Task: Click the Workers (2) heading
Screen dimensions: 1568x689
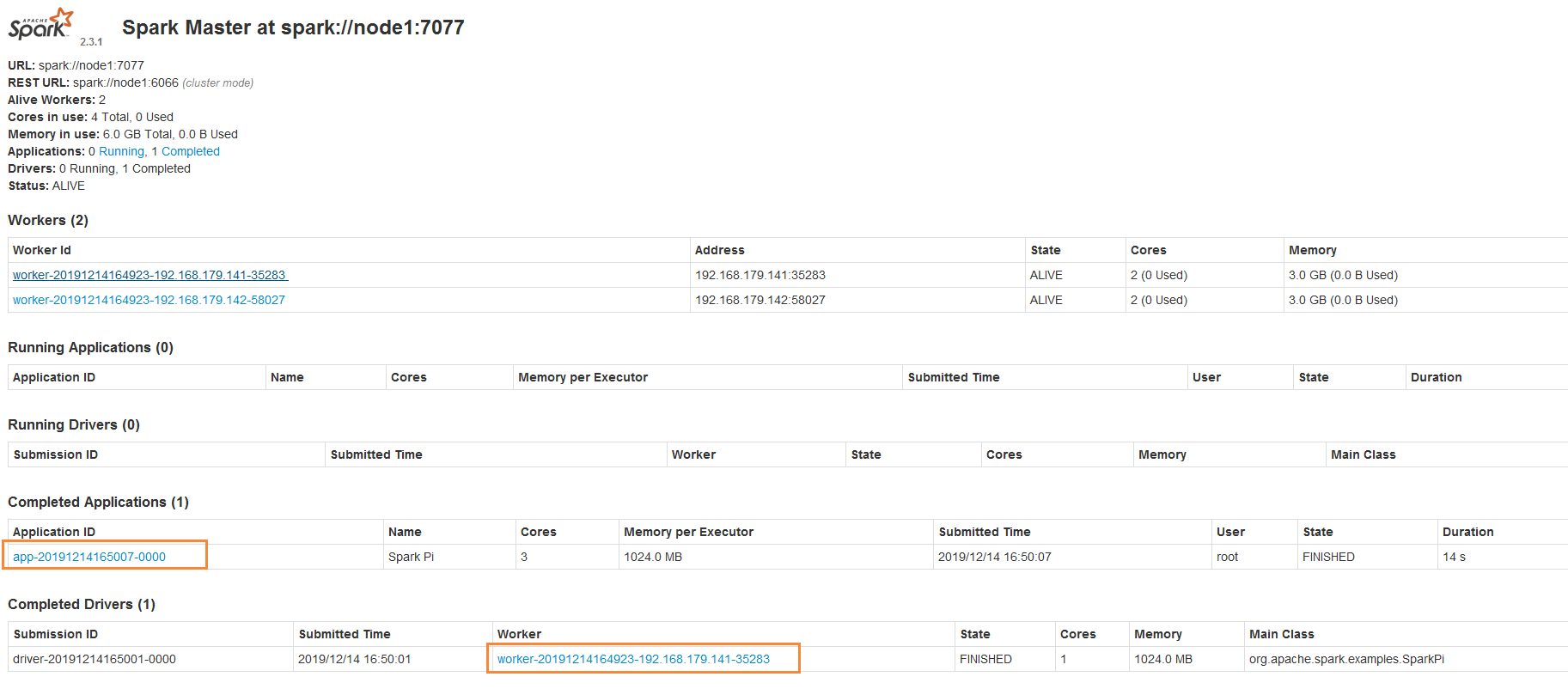Action: click(x=48, y=220)
